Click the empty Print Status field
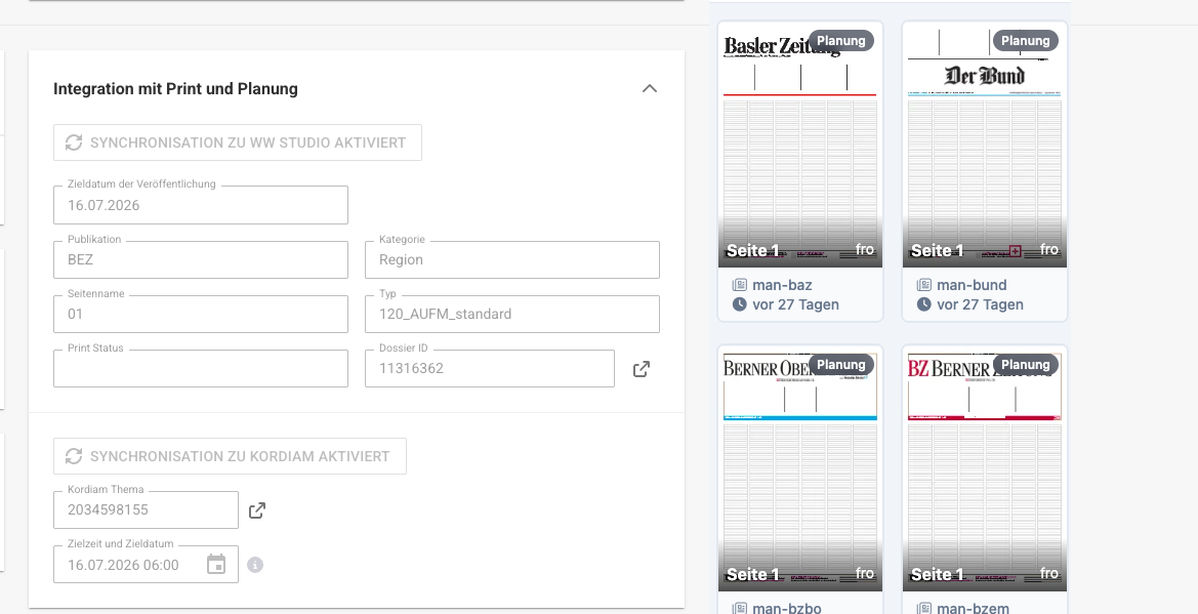 click(x=201, y=368)
